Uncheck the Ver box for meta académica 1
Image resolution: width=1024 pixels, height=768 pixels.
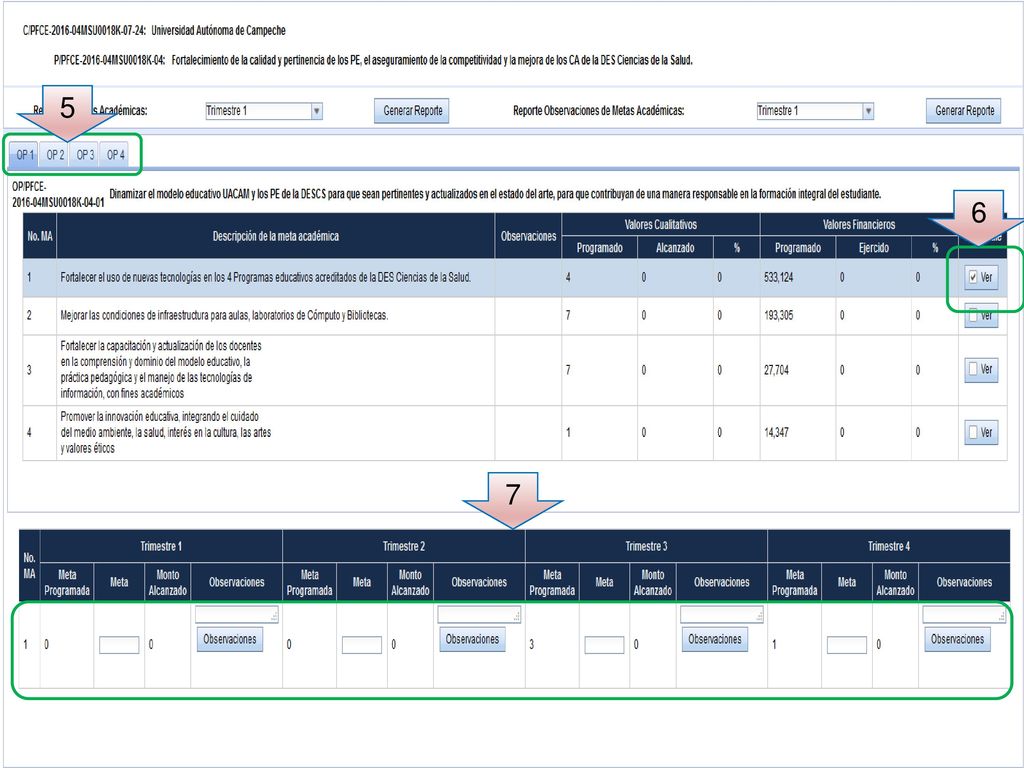point(973,277)
